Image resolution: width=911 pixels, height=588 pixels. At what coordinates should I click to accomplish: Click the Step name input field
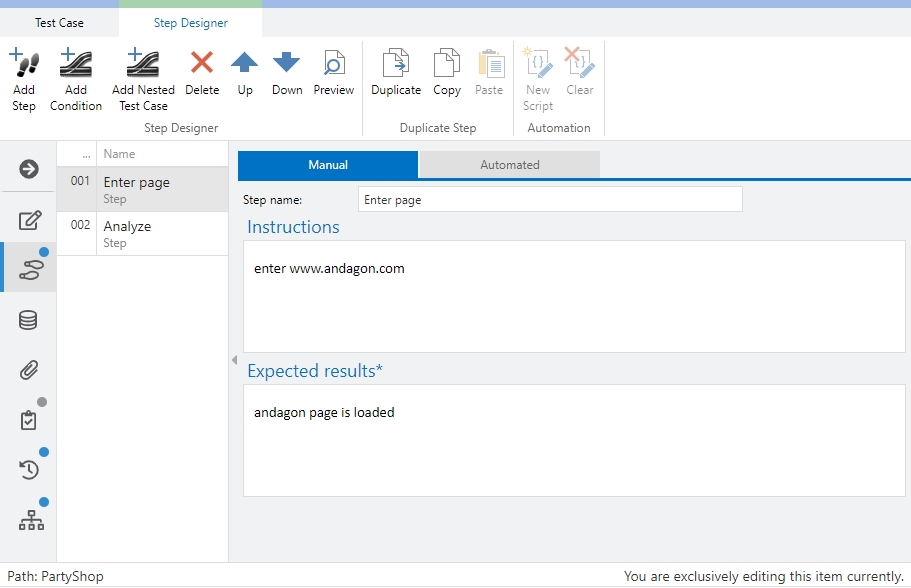point(550,200)
